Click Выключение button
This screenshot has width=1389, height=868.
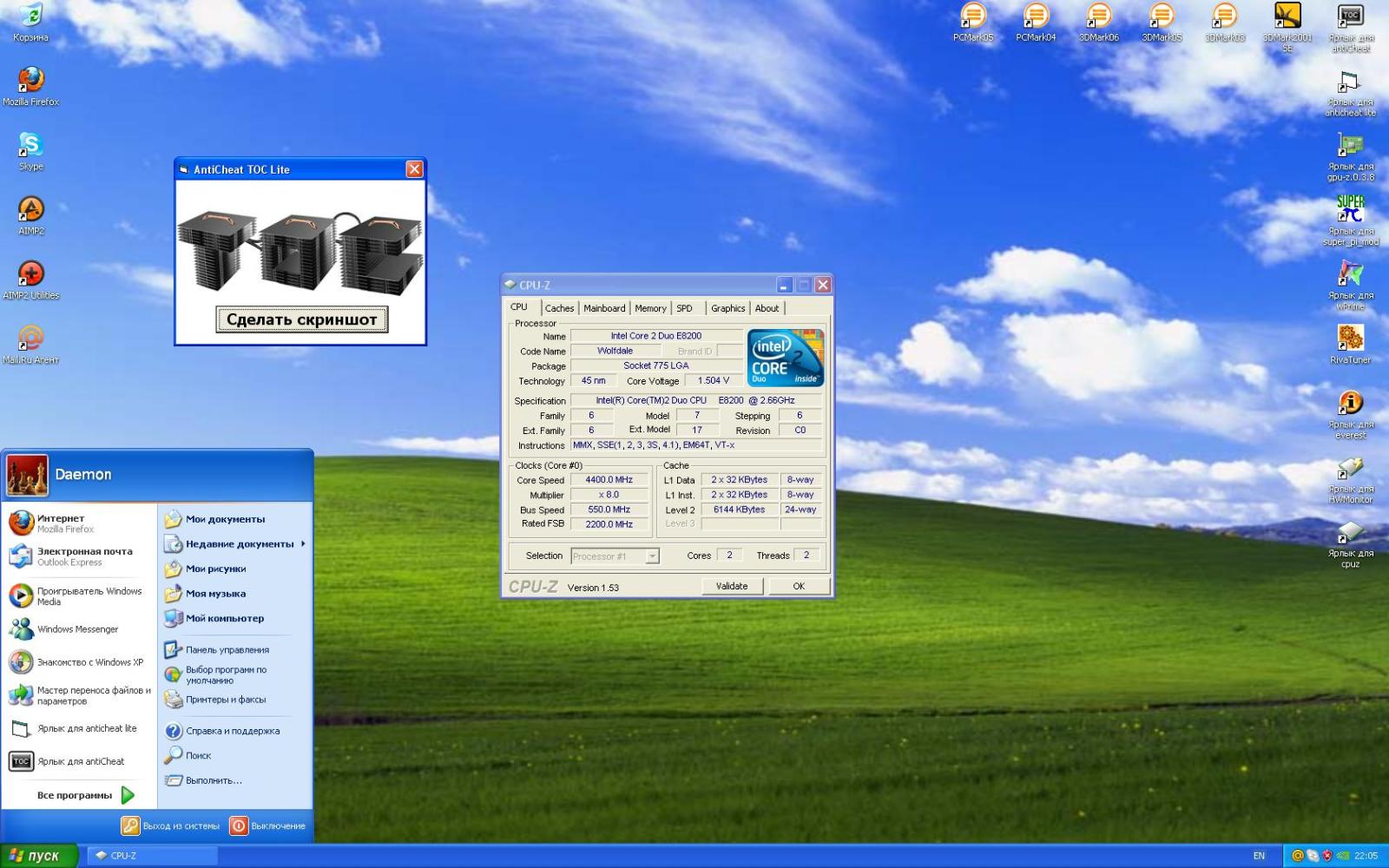[268, 825]
